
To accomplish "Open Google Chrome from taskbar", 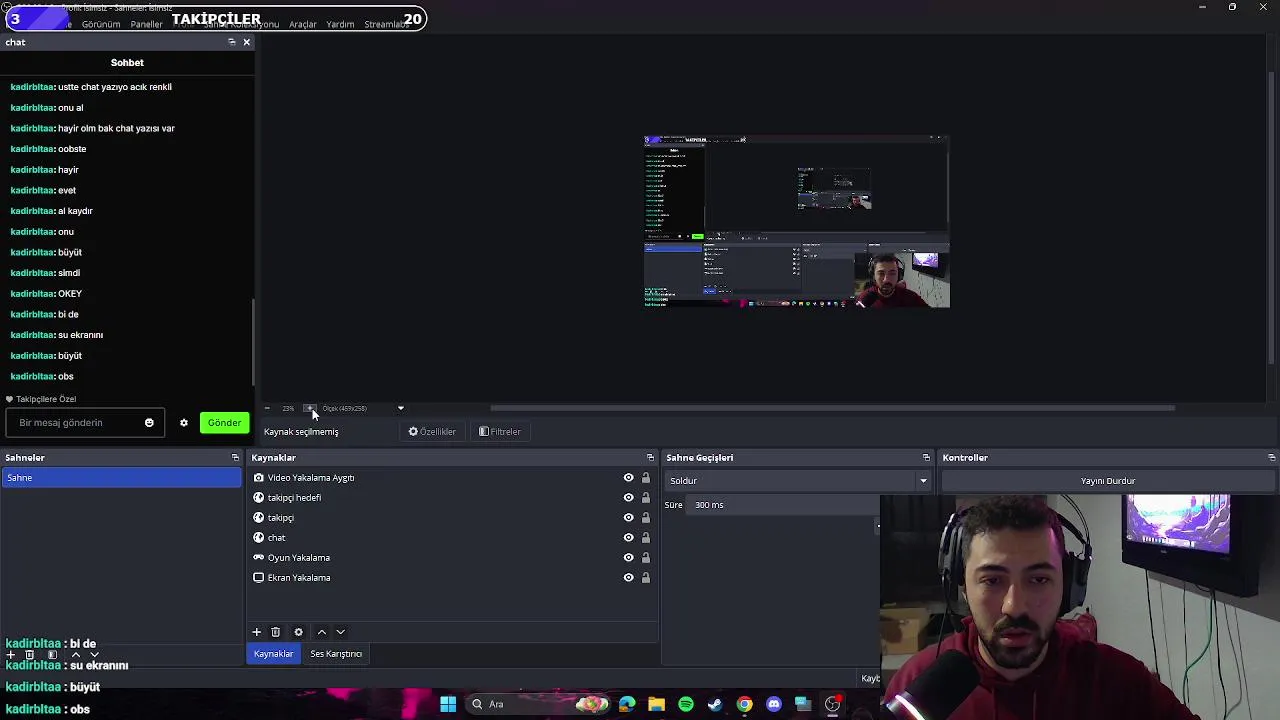I will click(744, 704).
